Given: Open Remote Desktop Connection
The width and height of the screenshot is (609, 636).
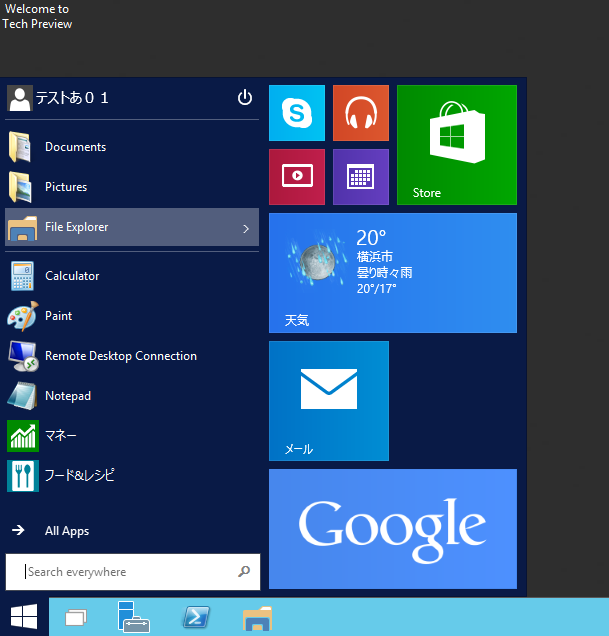Looking at the screenshot, I should point(132,356).
